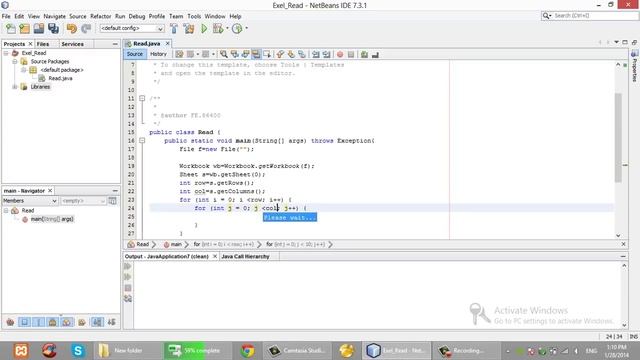640x360 pixels.
Task: Create a new file with the New File icon
Action: coord(11,29)
